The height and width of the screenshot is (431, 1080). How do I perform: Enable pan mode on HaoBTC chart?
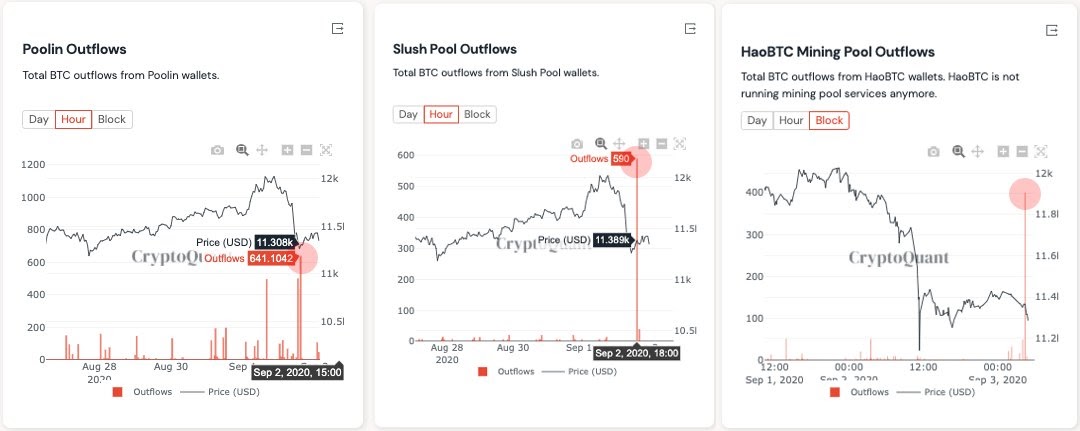click(x=979, y=151)
